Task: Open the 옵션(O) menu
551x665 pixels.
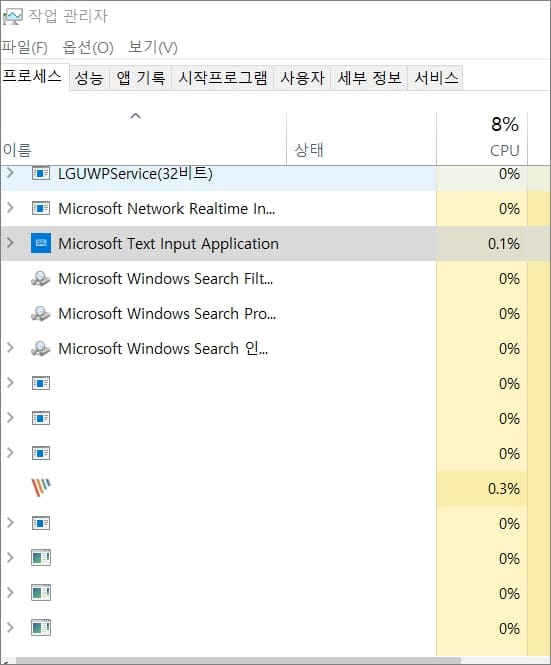Action: click(88, 47)
